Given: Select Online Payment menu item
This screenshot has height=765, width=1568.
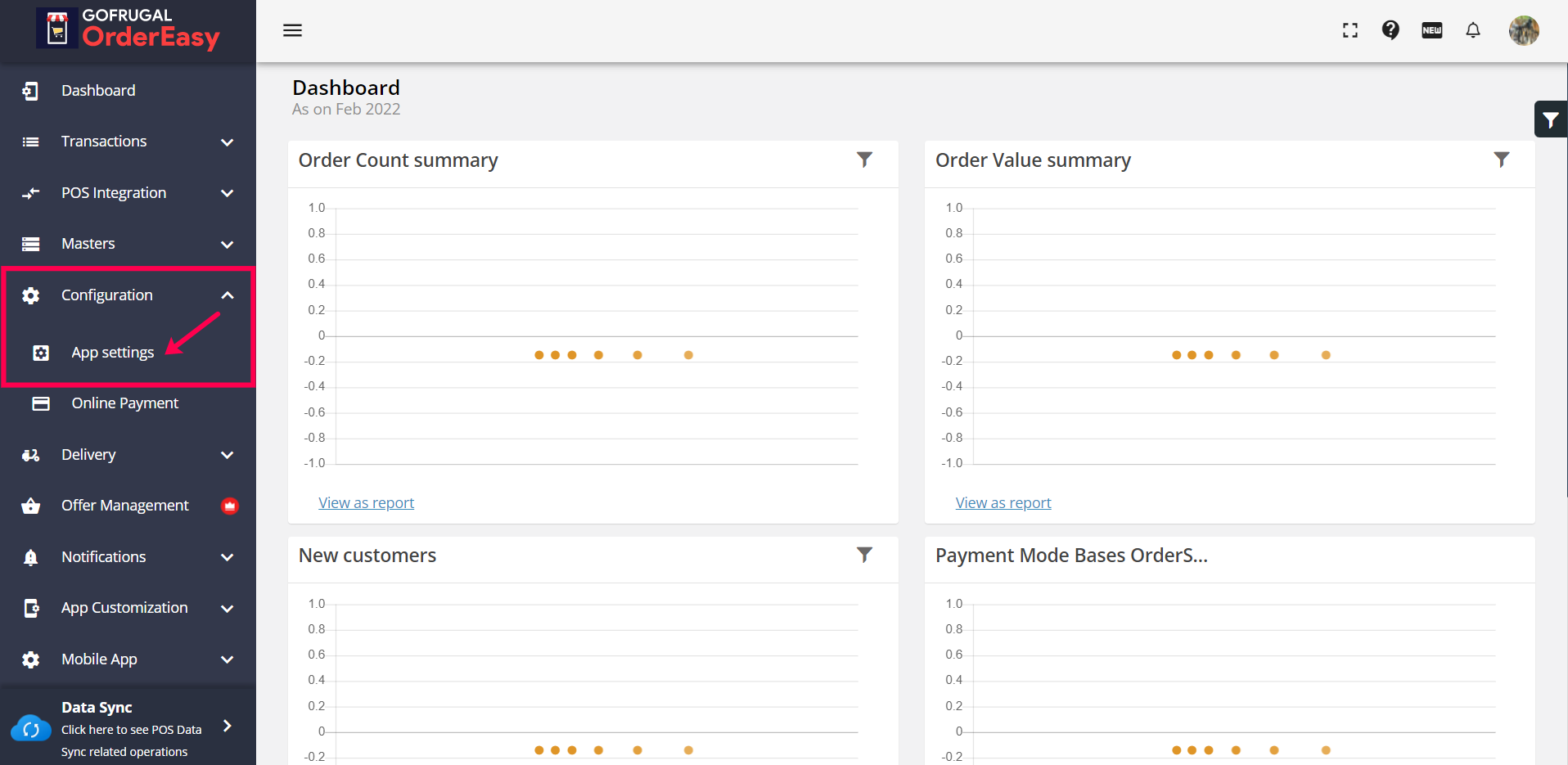Looking at the screenshot, I should click(x=124, y=403).
